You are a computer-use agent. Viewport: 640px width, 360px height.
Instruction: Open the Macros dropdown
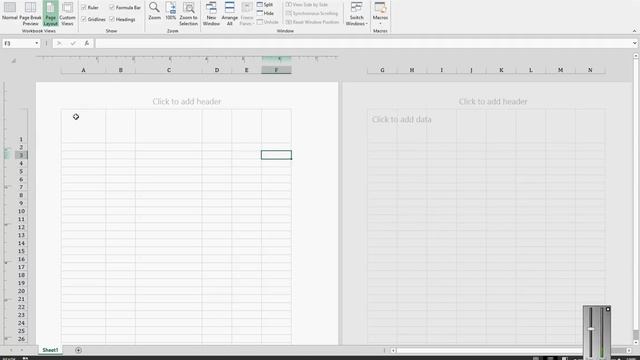pos(380,13)
